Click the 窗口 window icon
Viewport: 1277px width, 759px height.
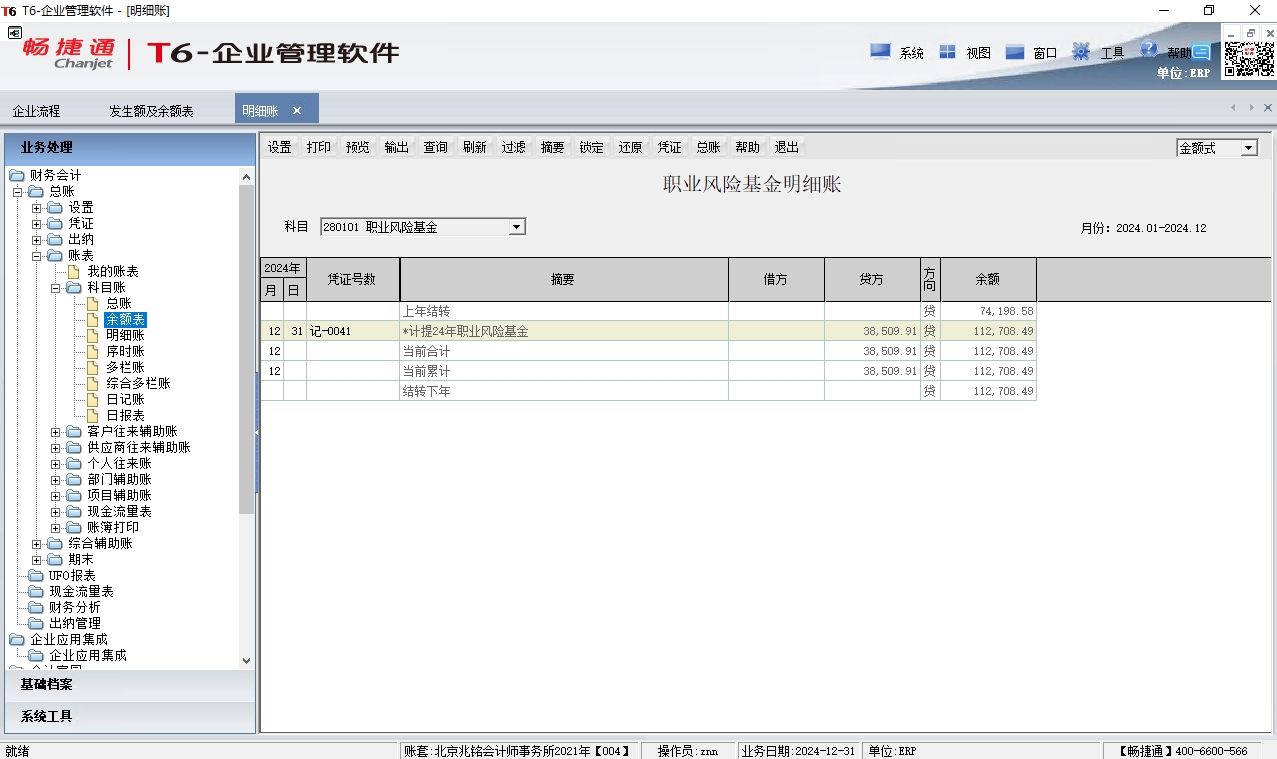(1015, 52)
